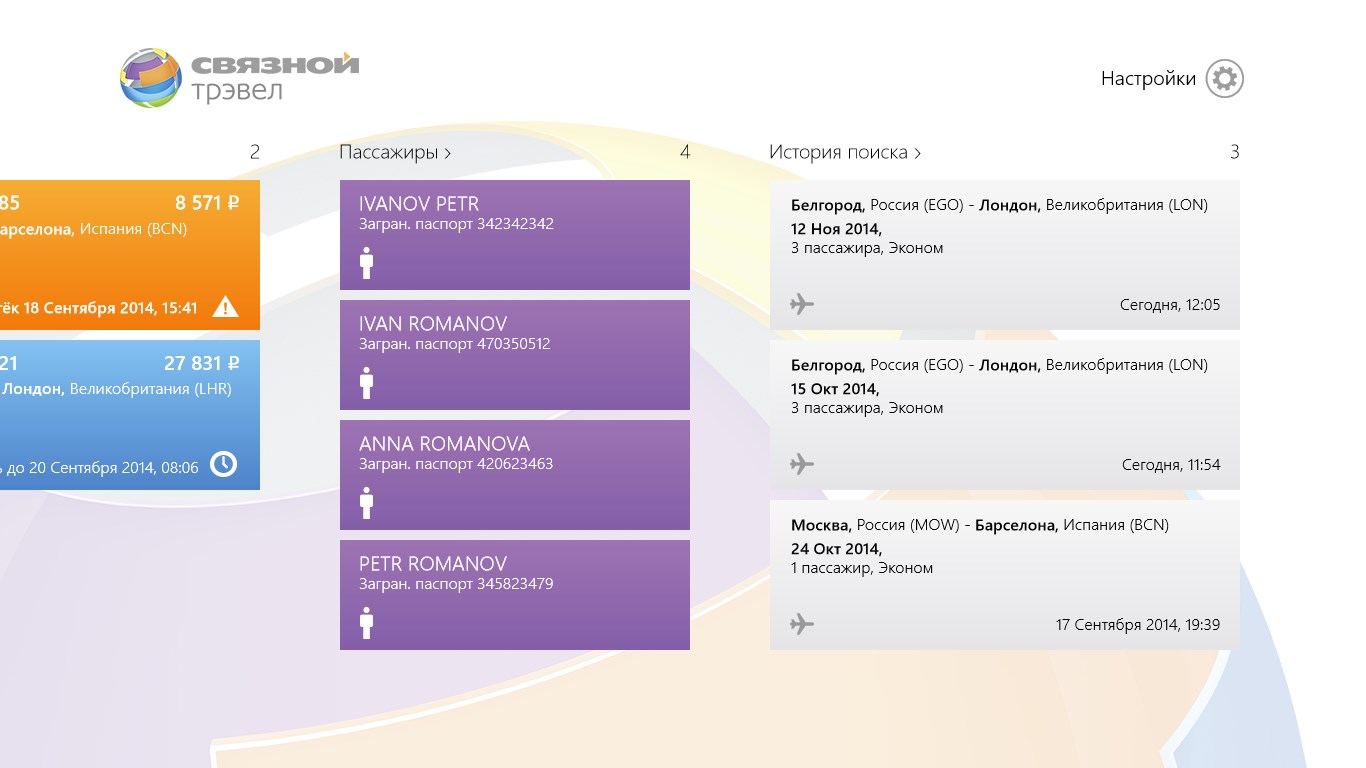
Task: Click the 'до 20 Сентября 2014, 08:06' deadline text
Action: pos(105,468)
